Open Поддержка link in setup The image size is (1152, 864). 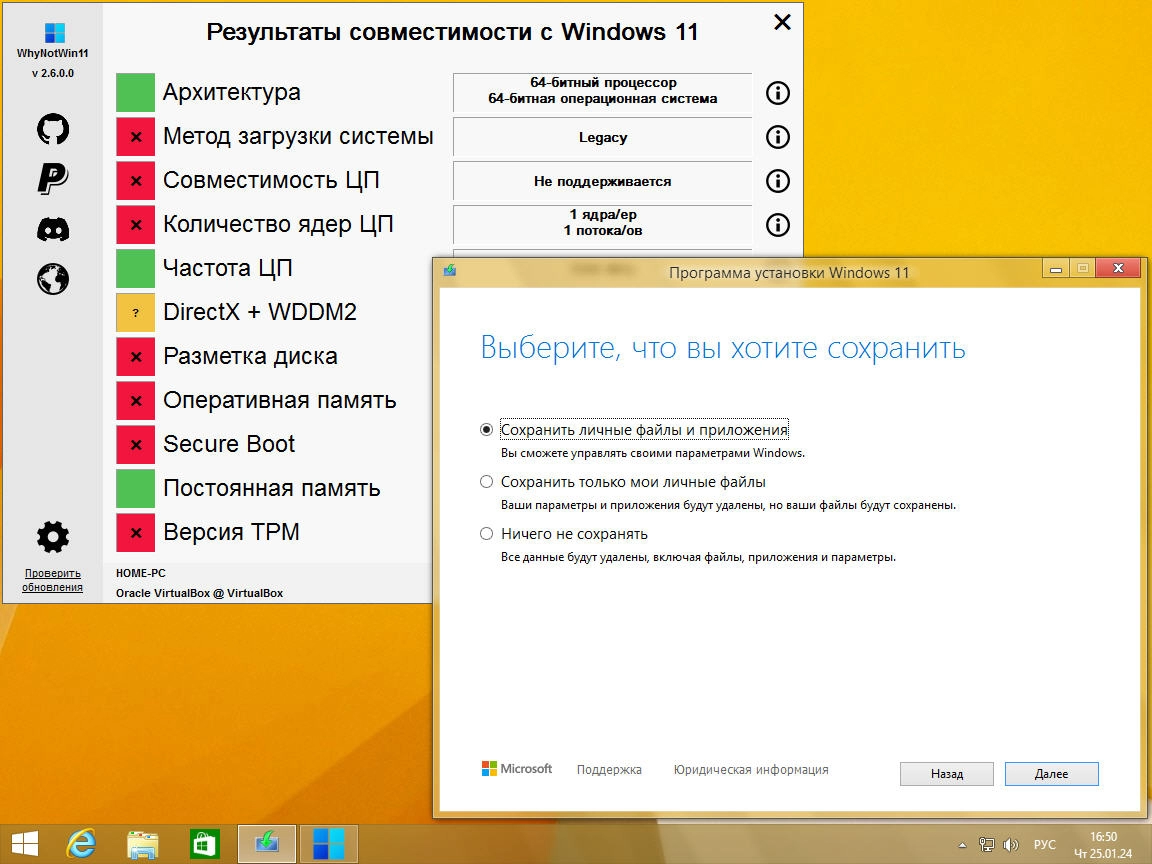[x=609, y=770]
